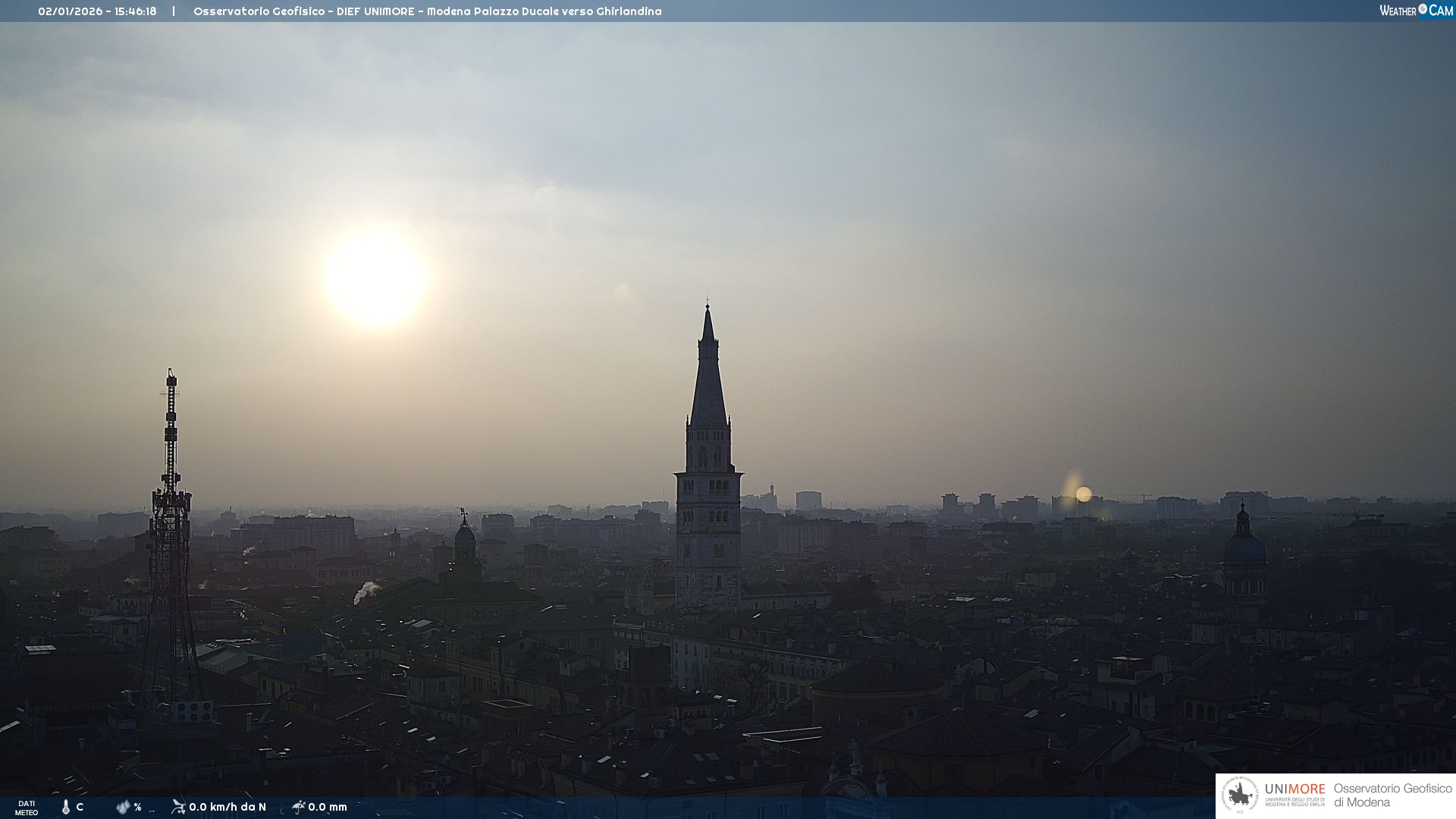Click the rainfall 0.0 mm reading
1456x819 pixels.
coord(328,807)
